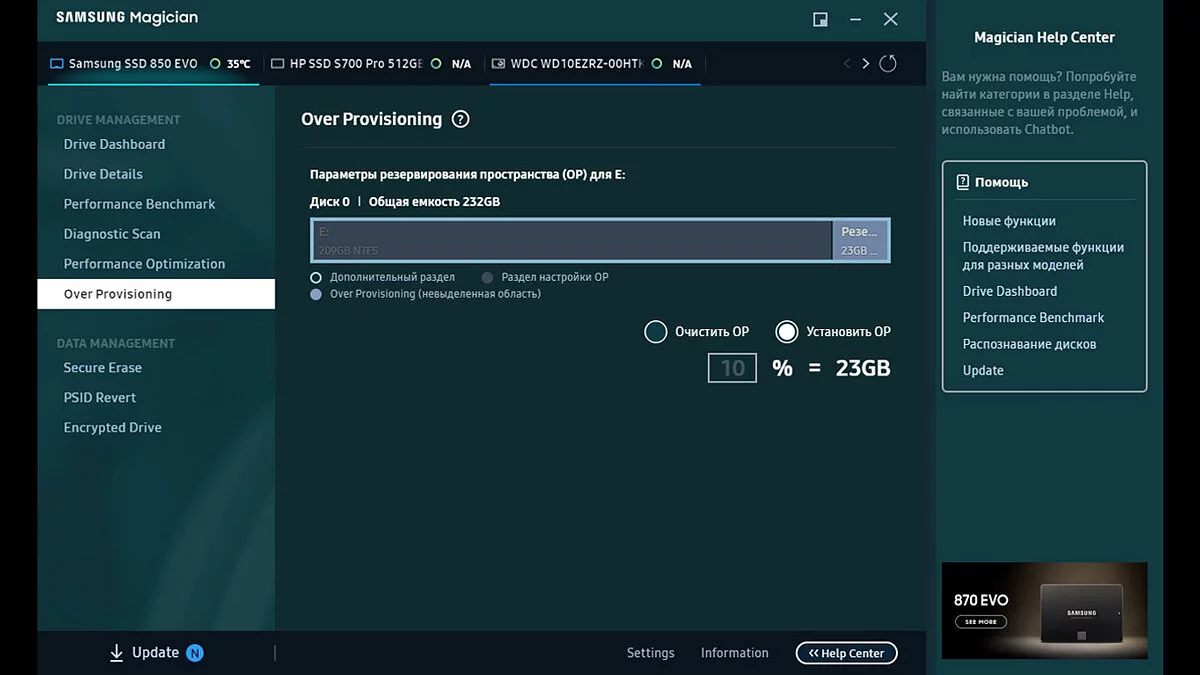Click the OP percentage input field

(733, 368)
